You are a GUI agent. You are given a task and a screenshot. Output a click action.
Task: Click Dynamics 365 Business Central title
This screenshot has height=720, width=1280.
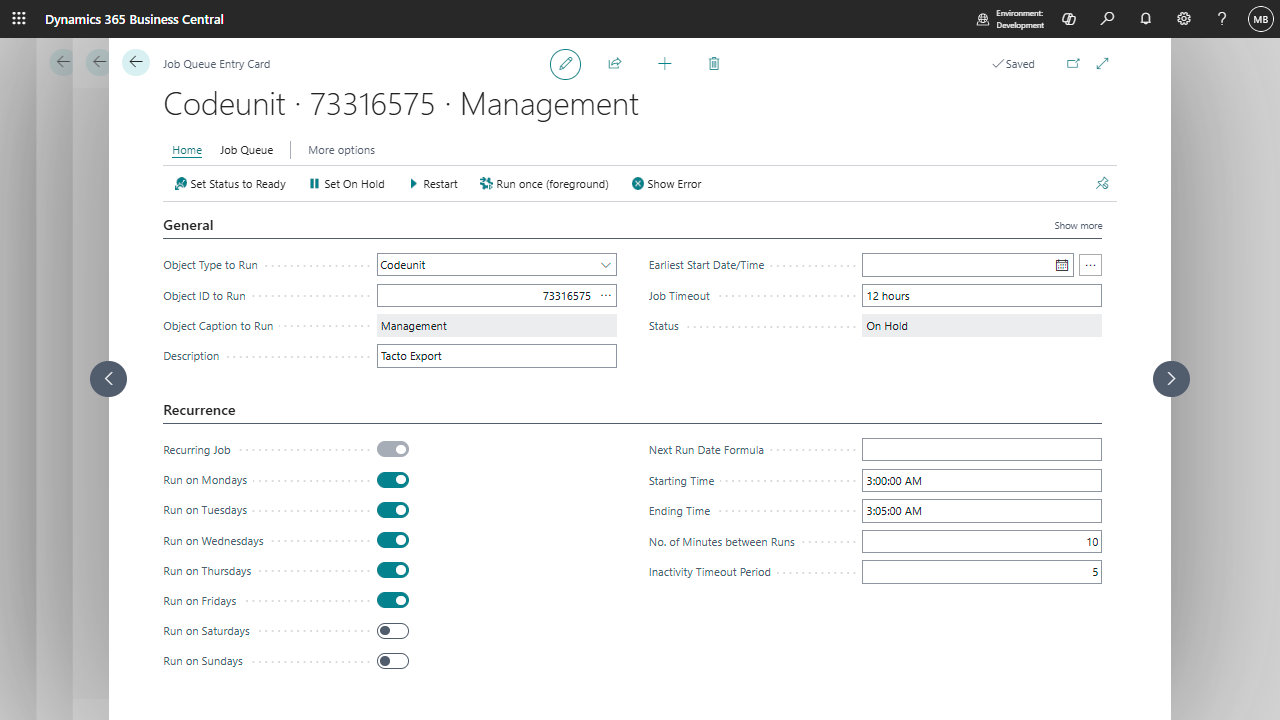[134, 19]
